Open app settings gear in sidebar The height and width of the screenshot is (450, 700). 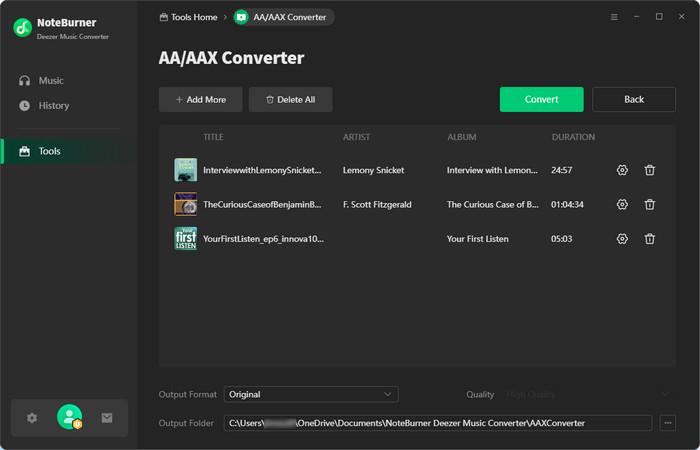[32, 418]
